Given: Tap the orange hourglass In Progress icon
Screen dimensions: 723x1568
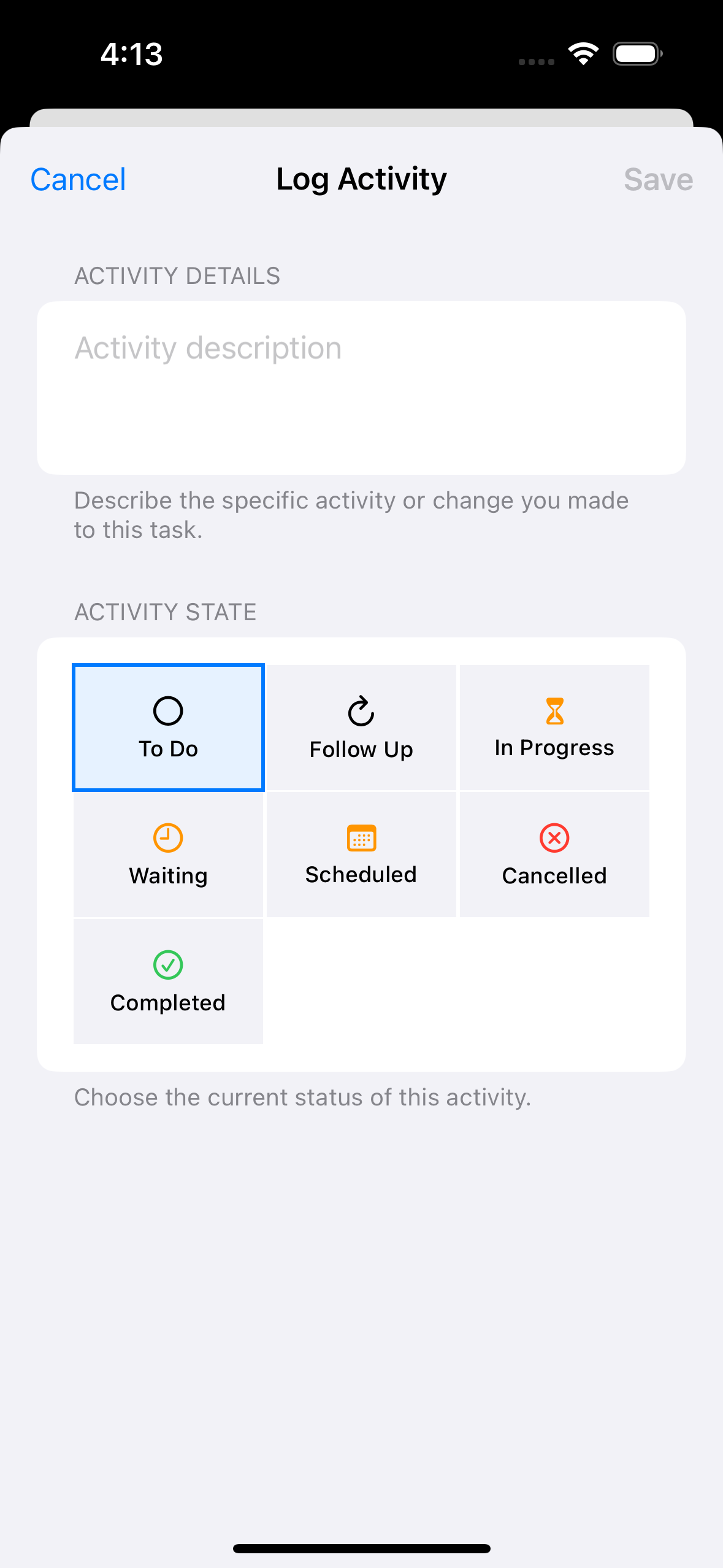Looking at the screenshot, I should (554, 711).
